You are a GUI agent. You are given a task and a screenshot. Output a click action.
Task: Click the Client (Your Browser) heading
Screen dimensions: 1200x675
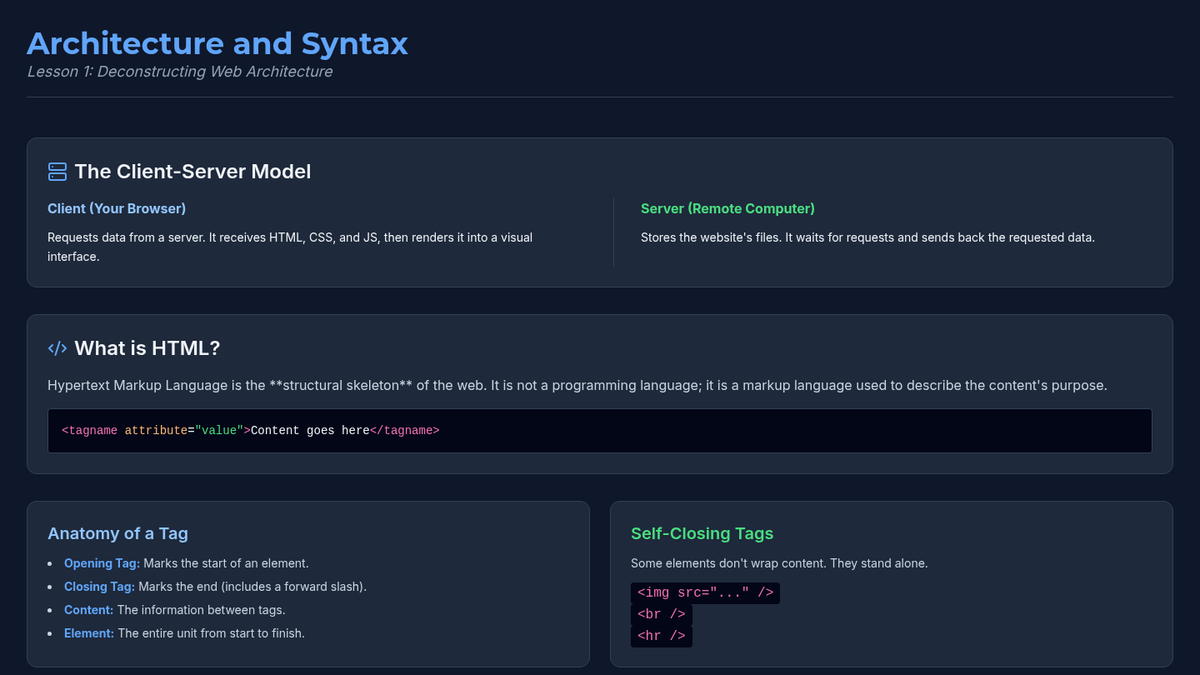pyautogui.click(x=117, y=209)
